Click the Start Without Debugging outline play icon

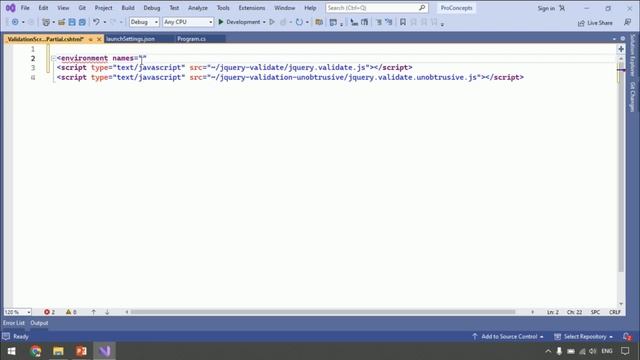point(272,22)
